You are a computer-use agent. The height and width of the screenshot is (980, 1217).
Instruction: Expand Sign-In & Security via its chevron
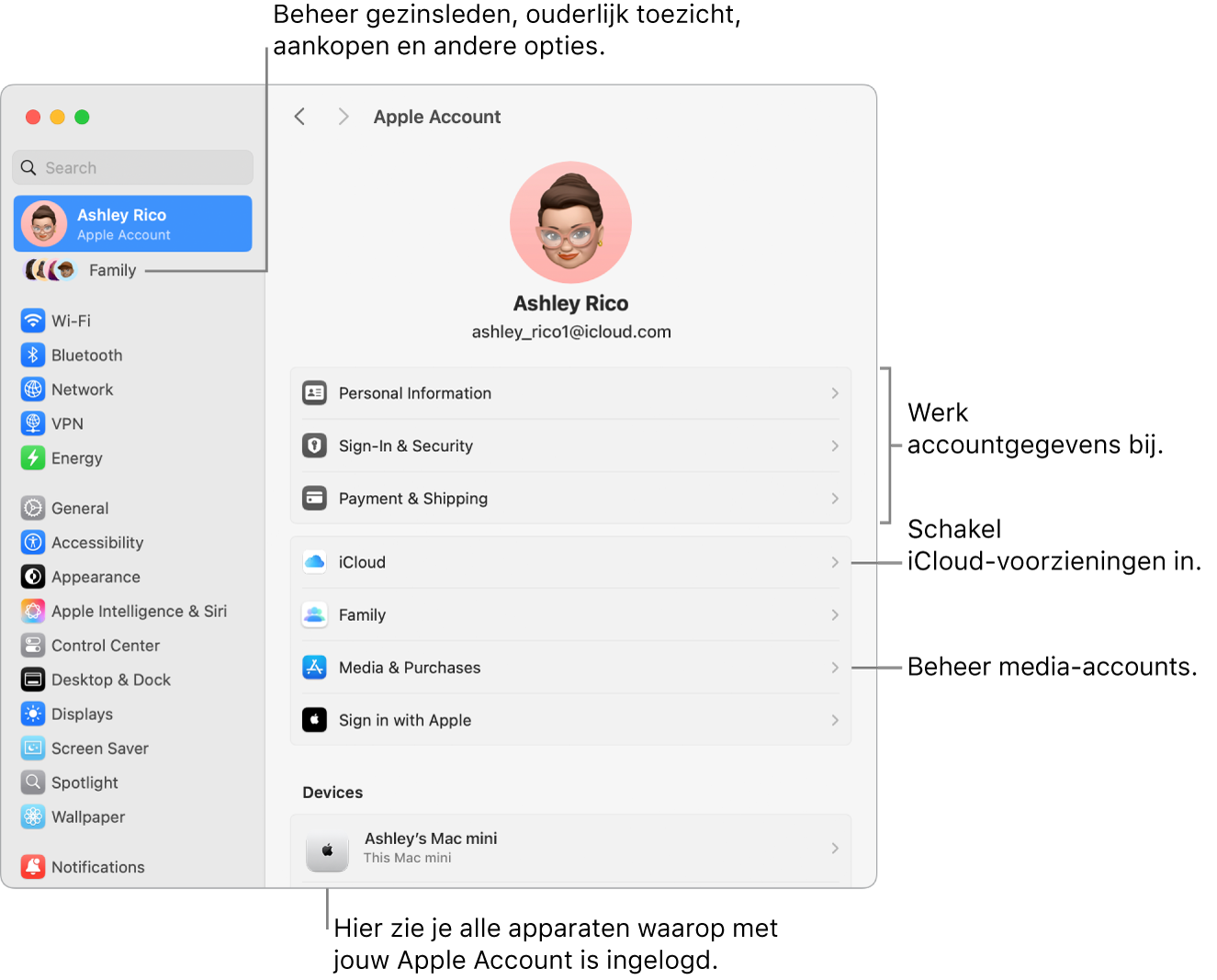tap(835, 445)
